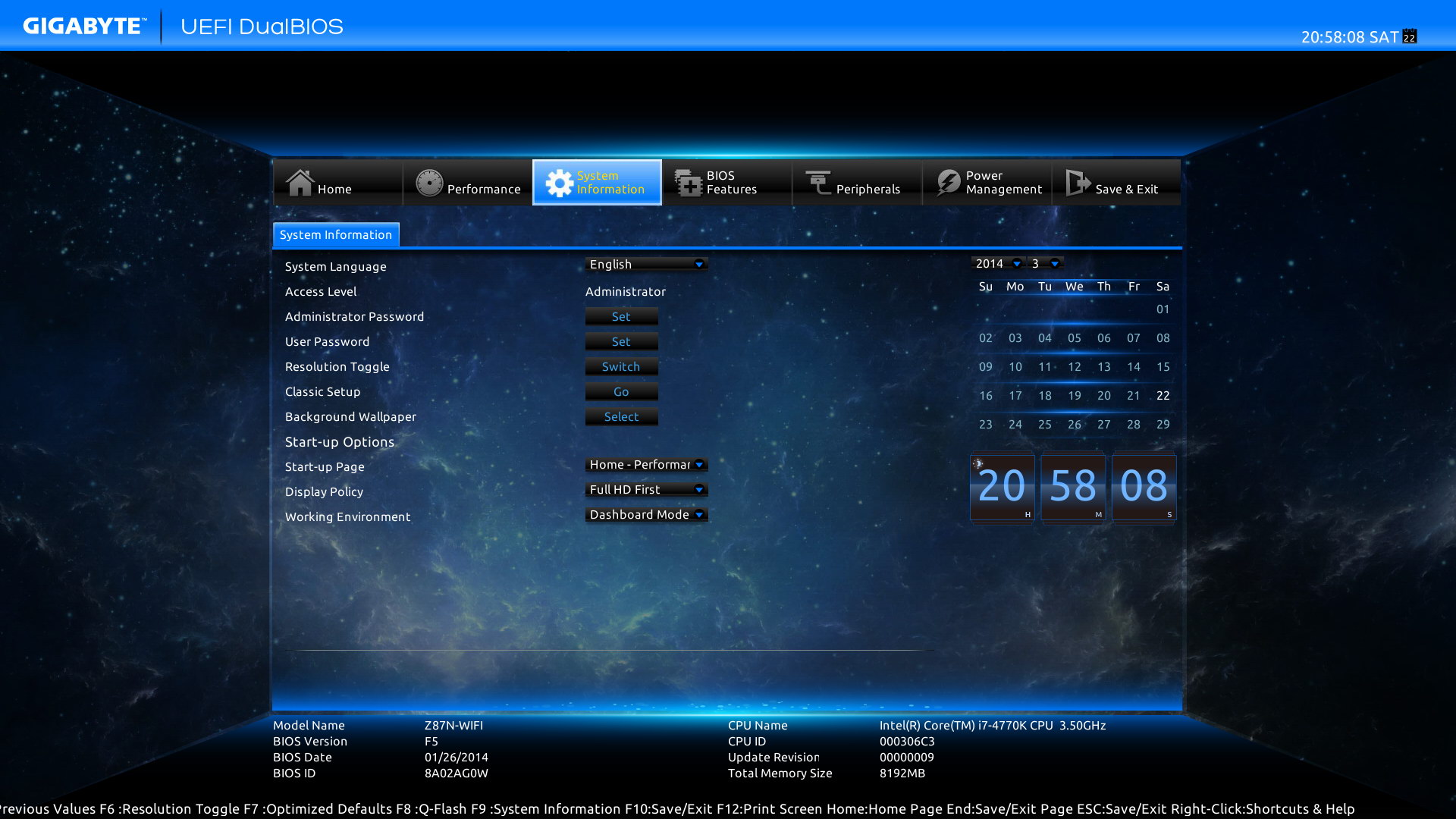Pick day 05 in the calendar

[x=1074, y=337]
